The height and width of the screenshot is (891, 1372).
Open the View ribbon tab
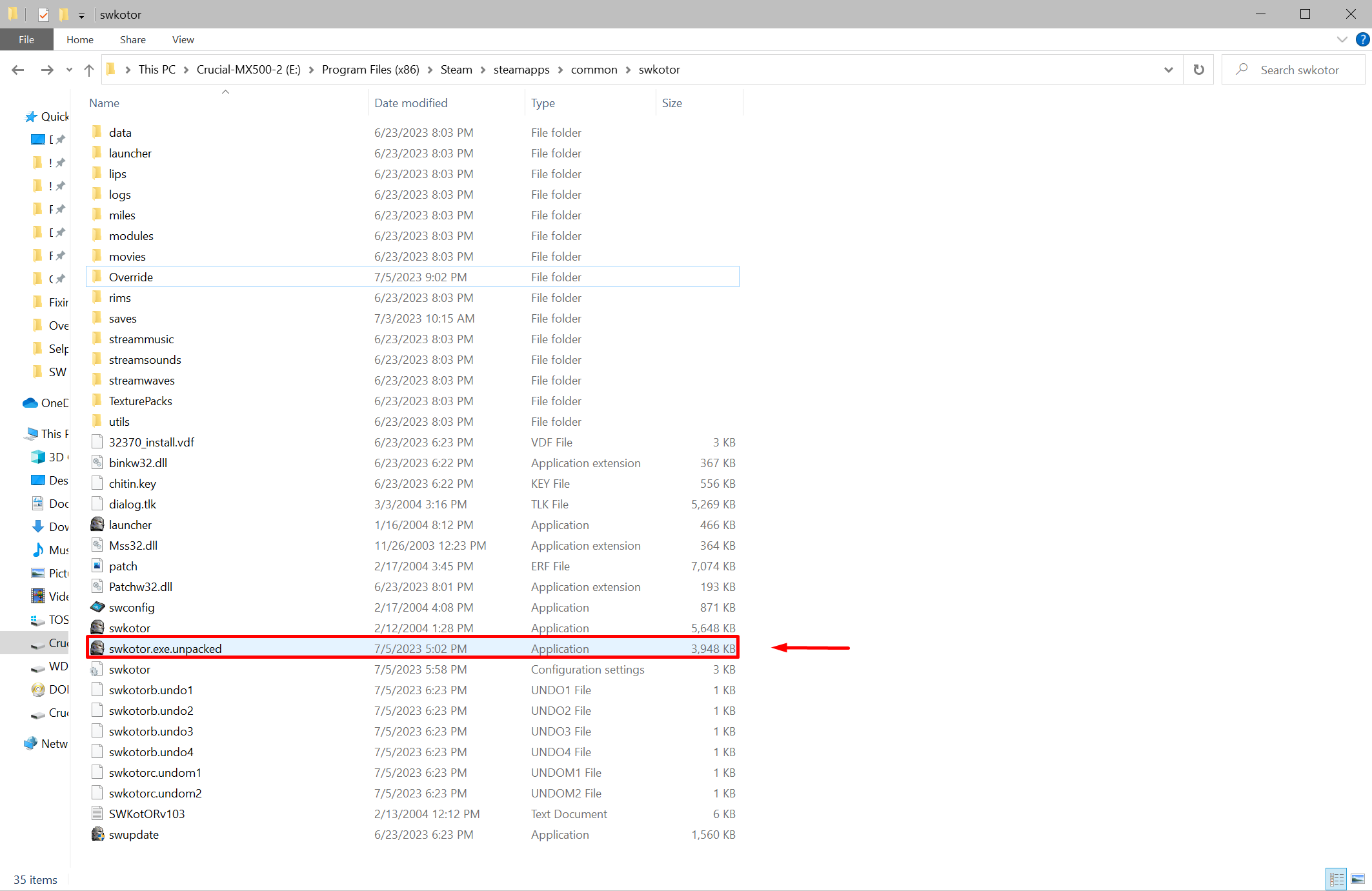coord(183,39)
